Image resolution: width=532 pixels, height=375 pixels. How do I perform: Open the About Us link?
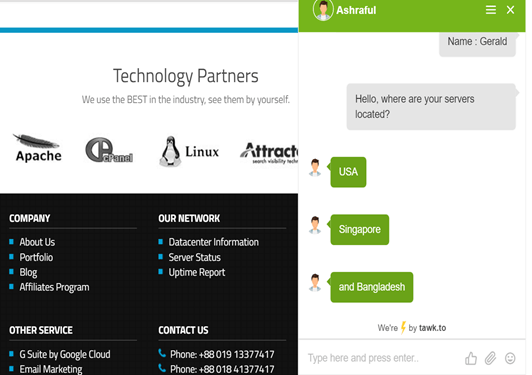pyautogui.click(x=37, y=242)
